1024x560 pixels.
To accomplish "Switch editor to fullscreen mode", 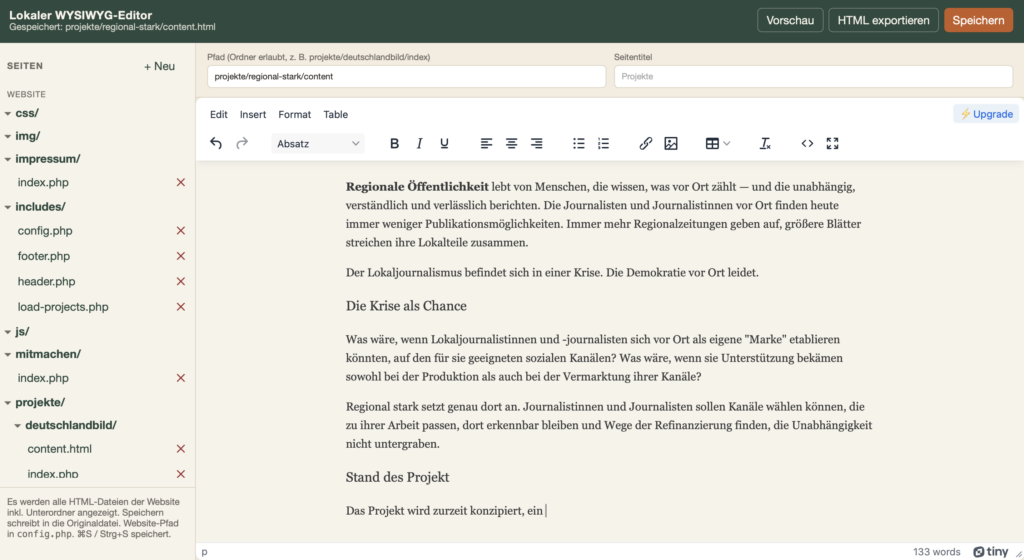I will [832, 144].
